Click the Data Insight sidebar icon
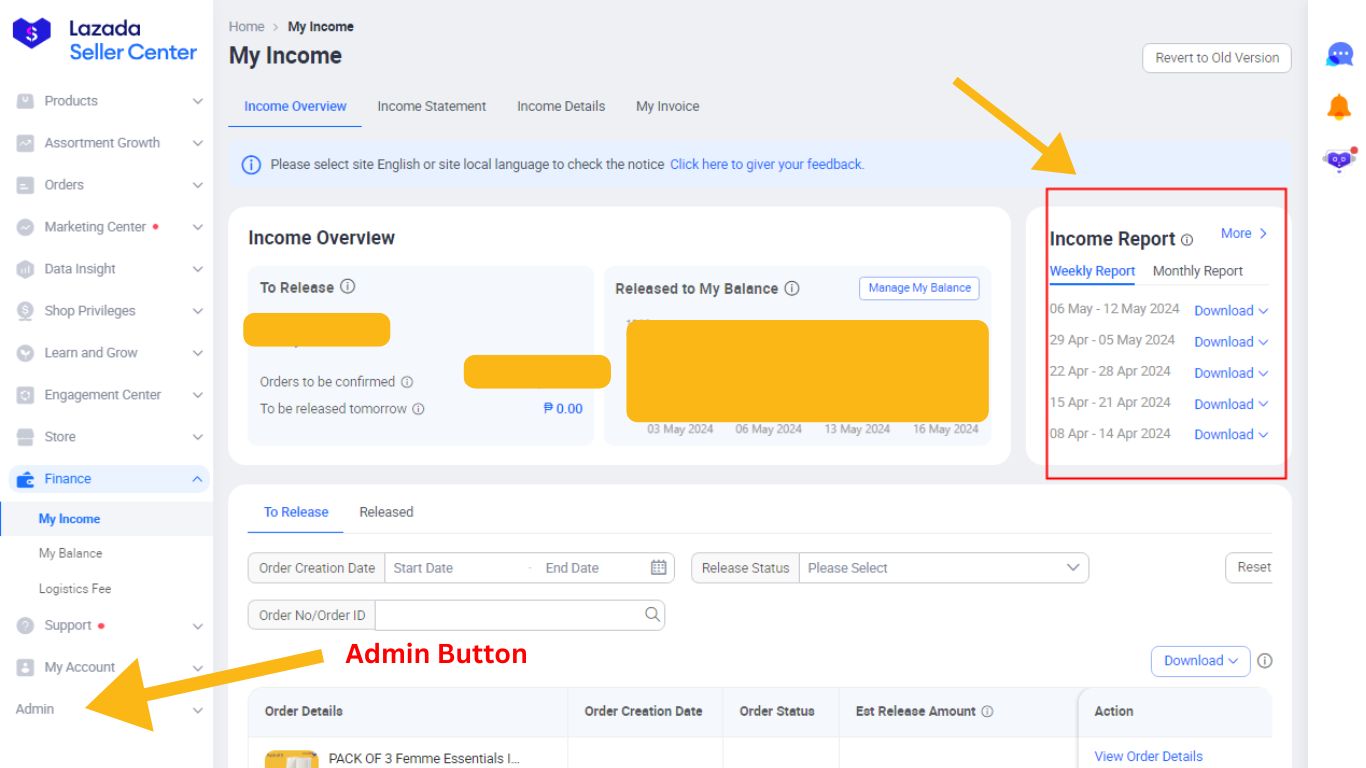 (24, 268)
